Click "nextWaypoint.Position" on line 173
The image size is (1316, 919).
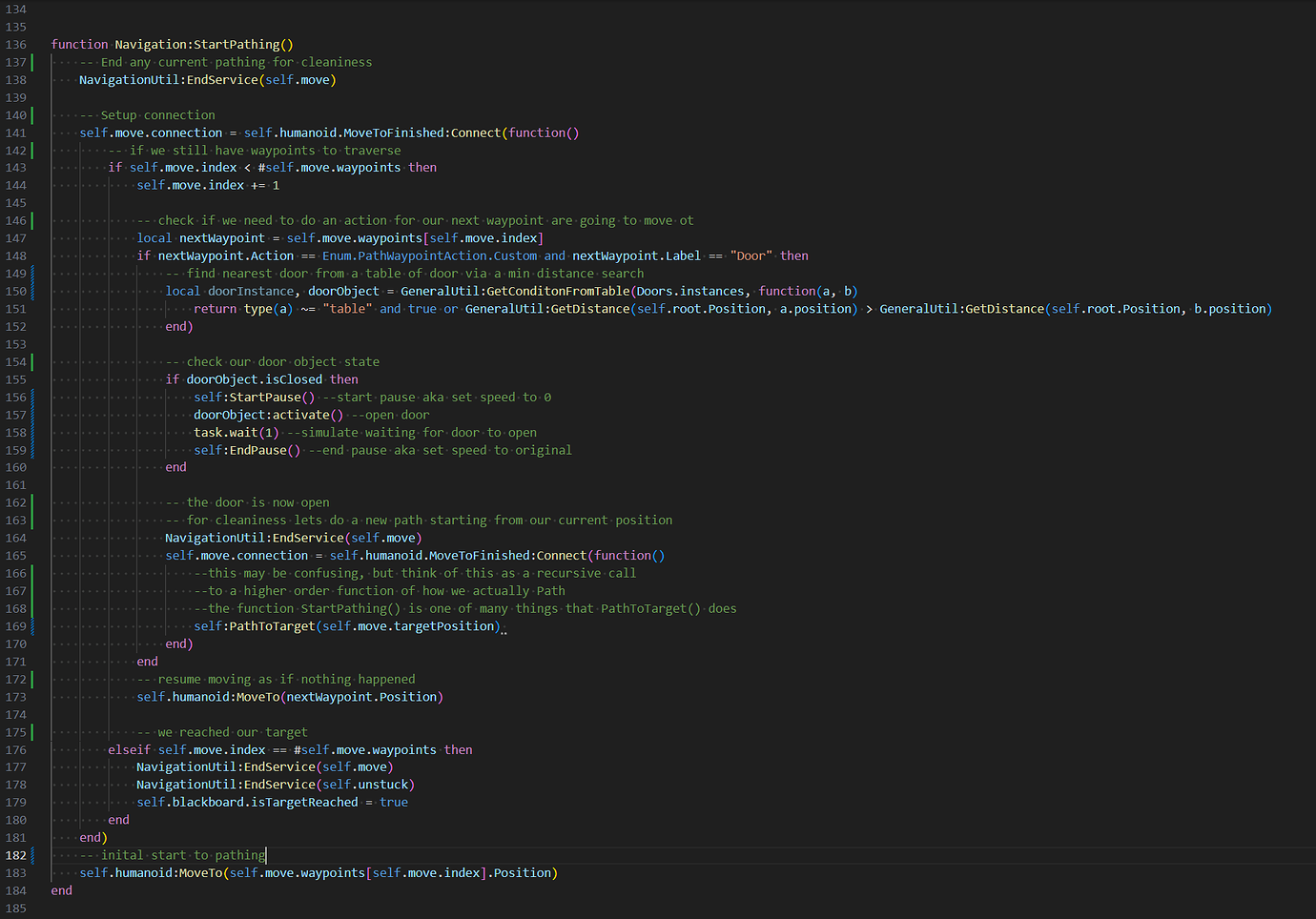tap(361, 697)
